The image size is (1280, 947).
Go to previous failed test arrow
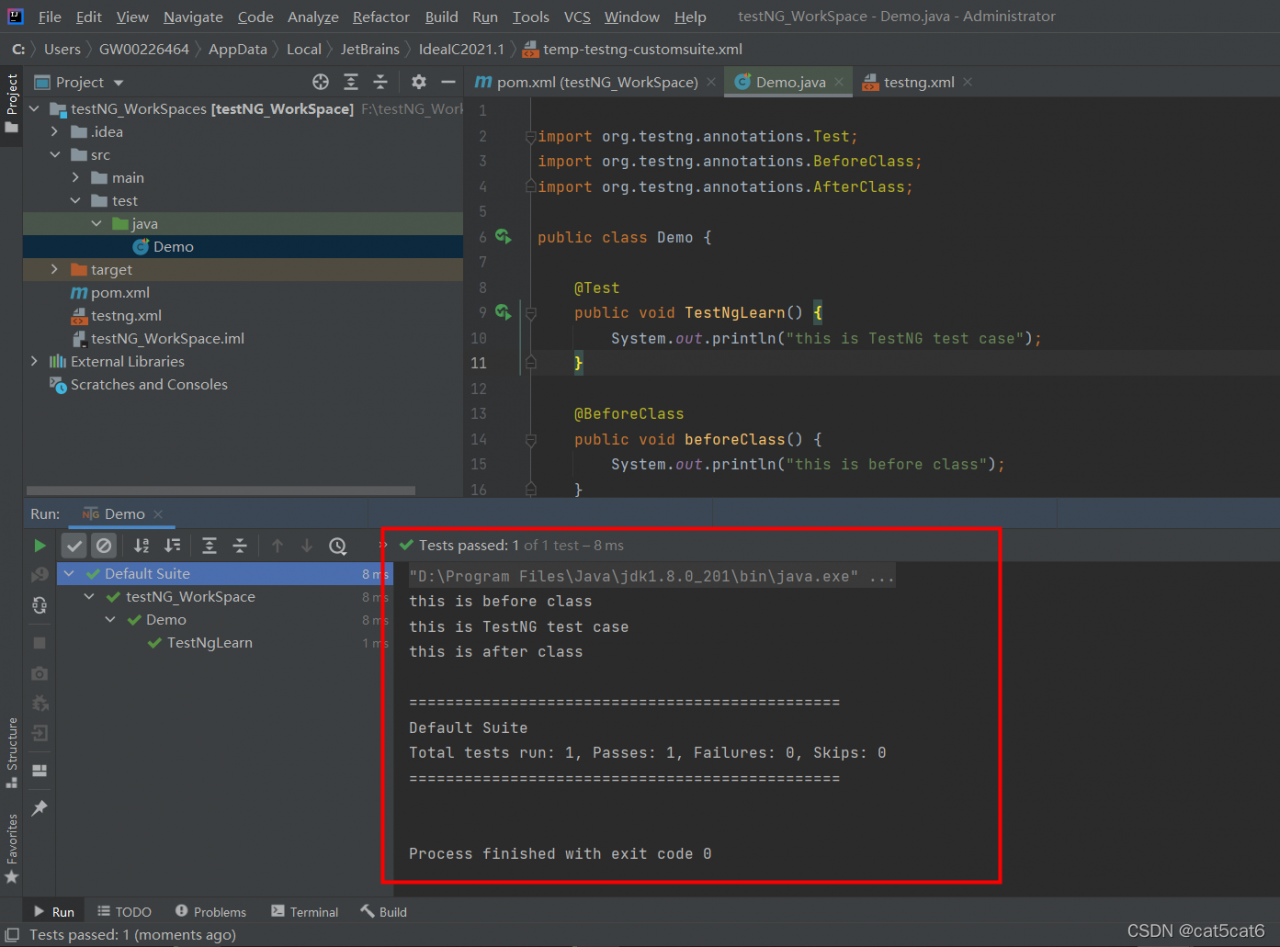tap(278, 545)
